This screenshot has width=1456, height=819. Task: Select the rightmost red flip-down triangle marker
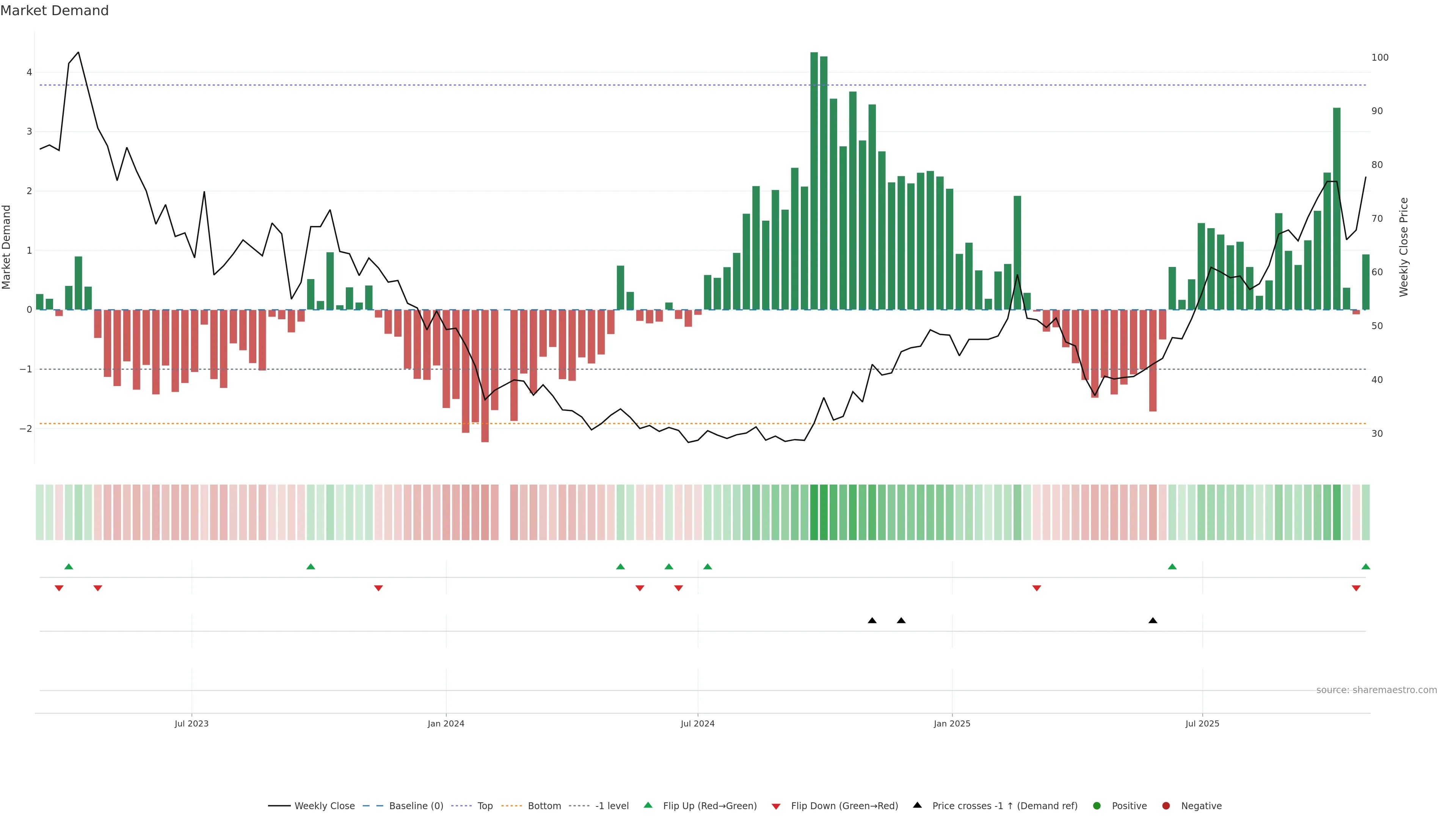coord(1356,588)
